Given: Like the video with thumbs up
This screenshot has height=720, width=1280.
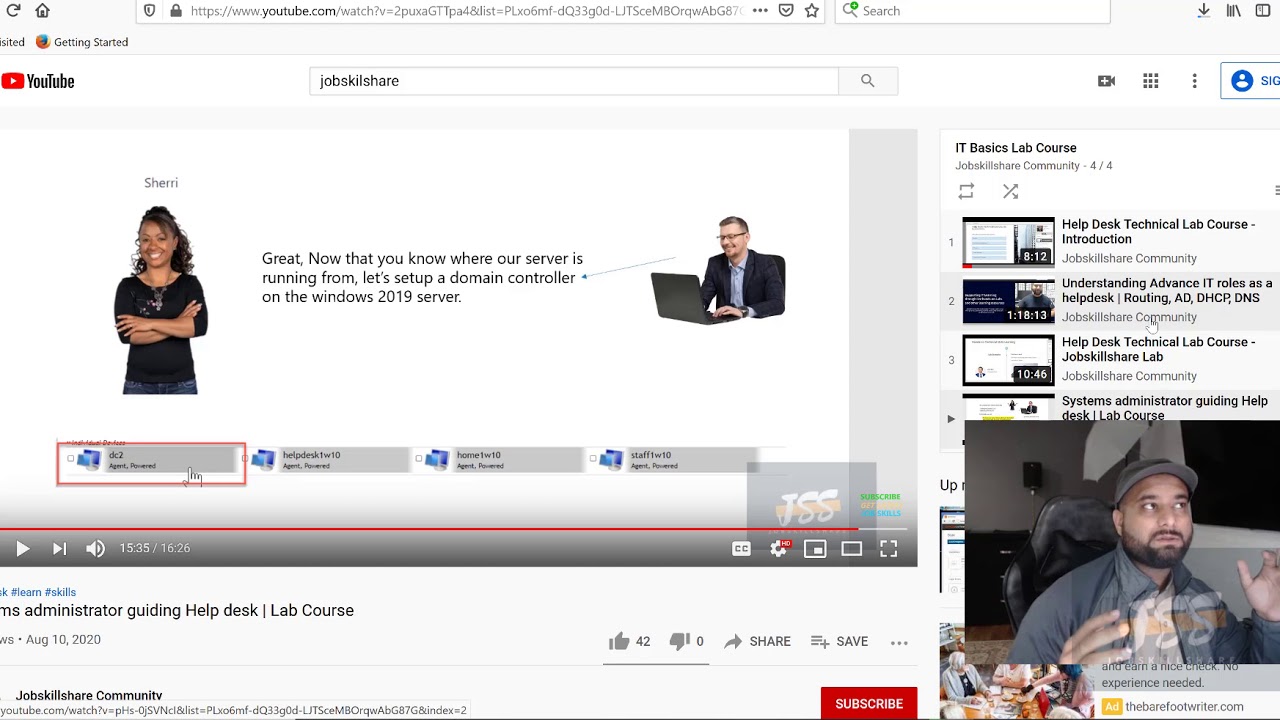Looking at the screenshot, I should [x=629, y=641].
